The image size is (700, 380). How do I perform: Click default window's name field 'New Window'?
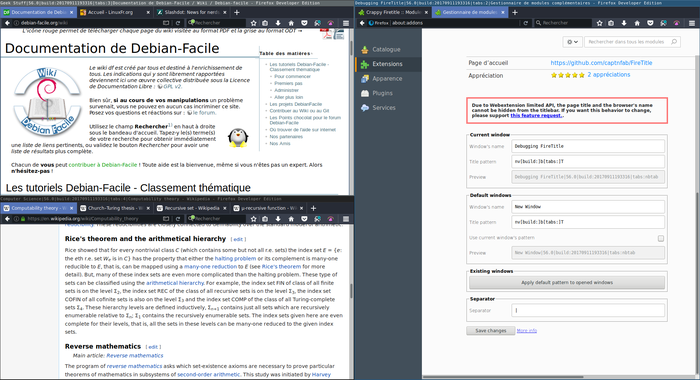588,207
